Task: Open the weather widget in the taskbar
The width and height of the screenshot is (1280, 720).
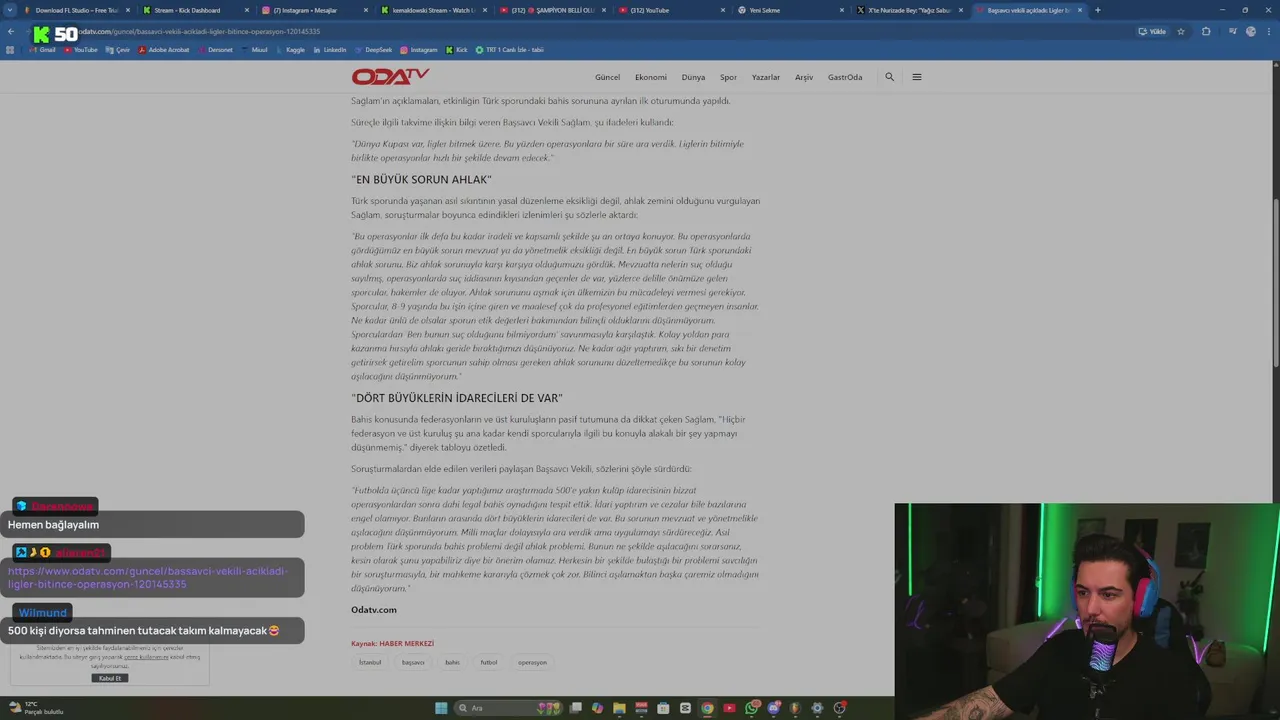Action: (x=35, y=708)
